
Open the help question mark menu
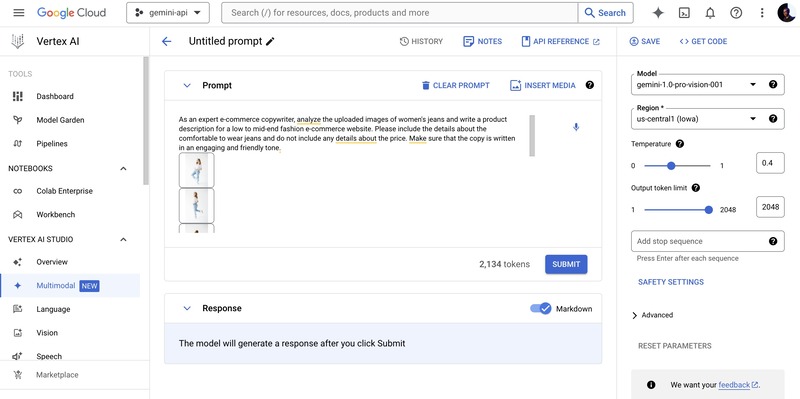pyautogui.click(x=736, y=13)
